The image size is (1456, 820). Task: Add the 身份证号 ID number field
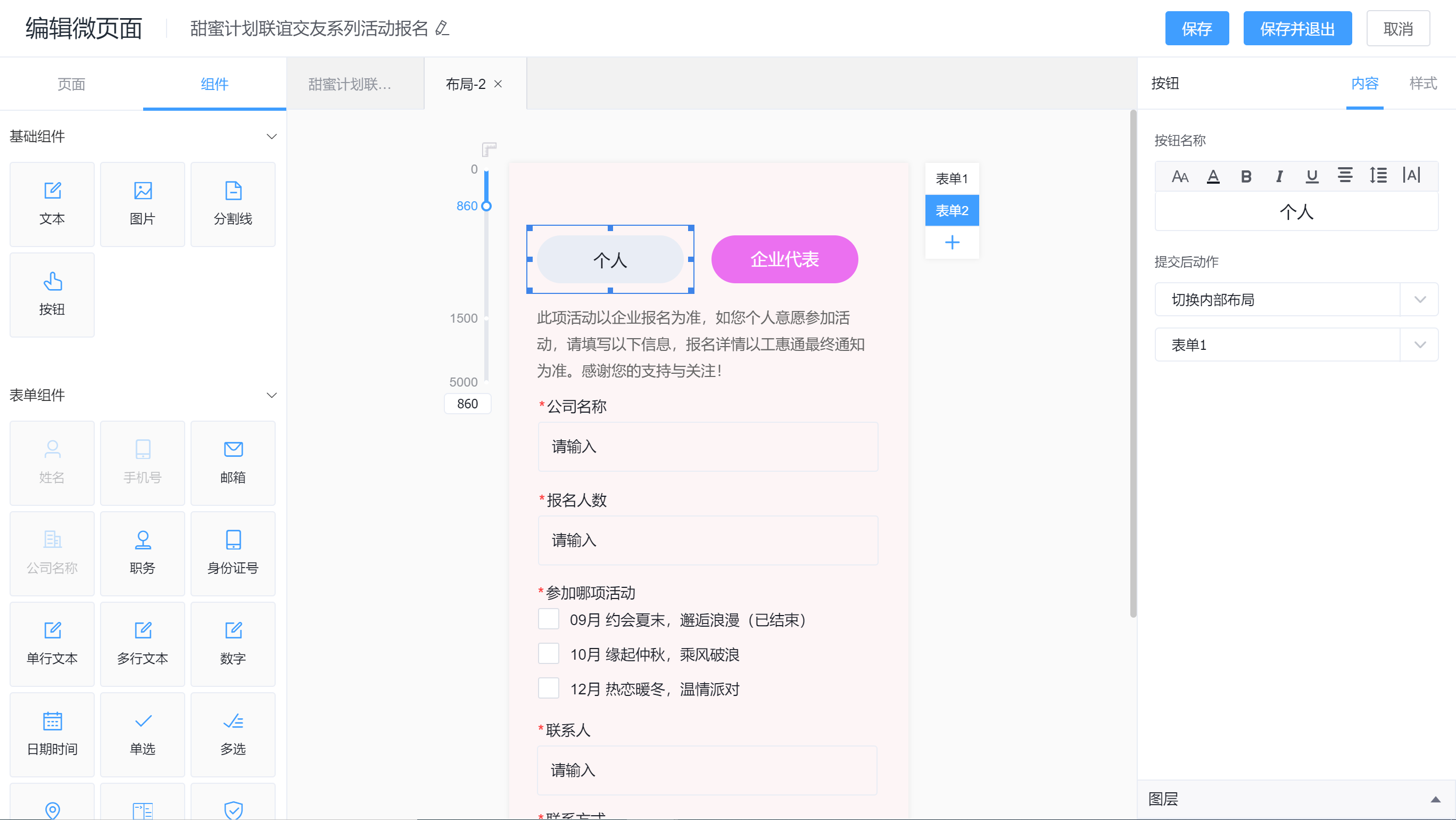tap(233, 553)
